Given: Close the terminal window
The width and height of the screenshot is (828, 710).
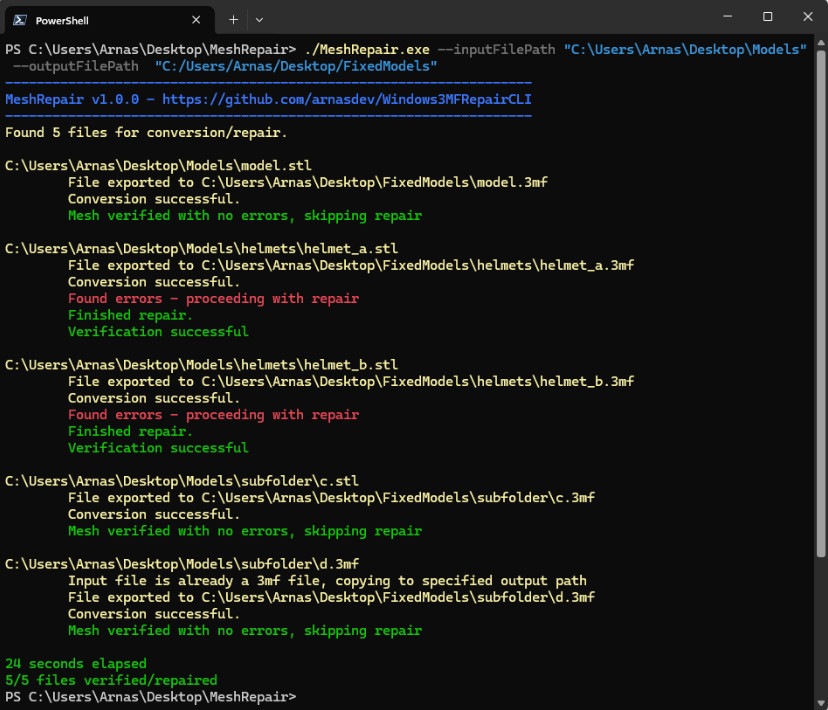Looking at the screenshot, I should point(807,16).
